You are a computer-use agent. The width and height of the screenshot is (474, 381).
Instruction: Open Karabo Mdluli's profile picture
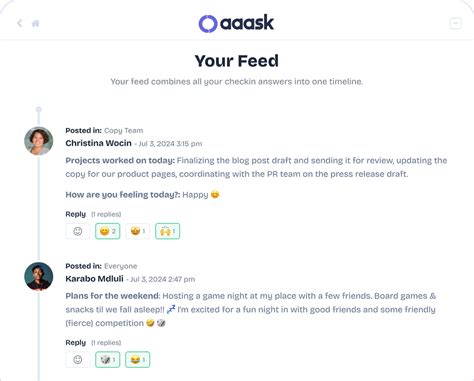click(x=39, y=276)
